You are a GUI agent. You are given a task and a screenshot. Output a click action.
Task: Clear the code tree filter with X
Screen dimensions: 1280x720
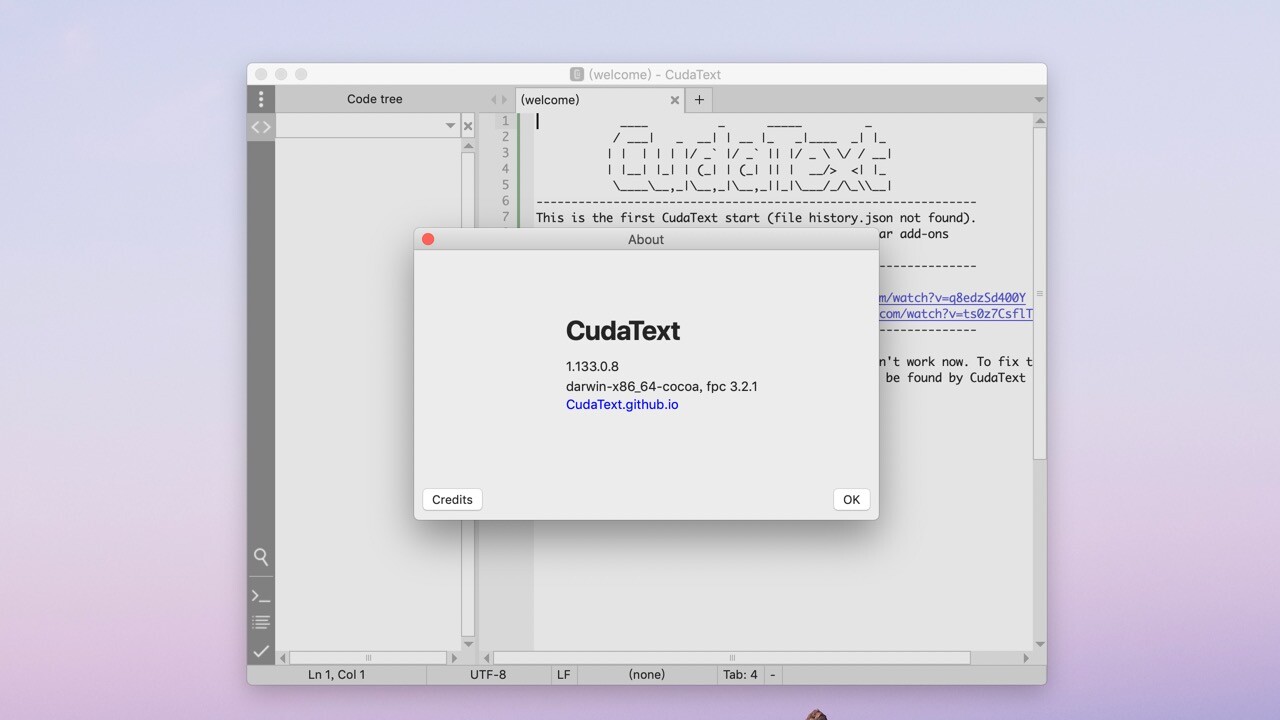point(468,126)
